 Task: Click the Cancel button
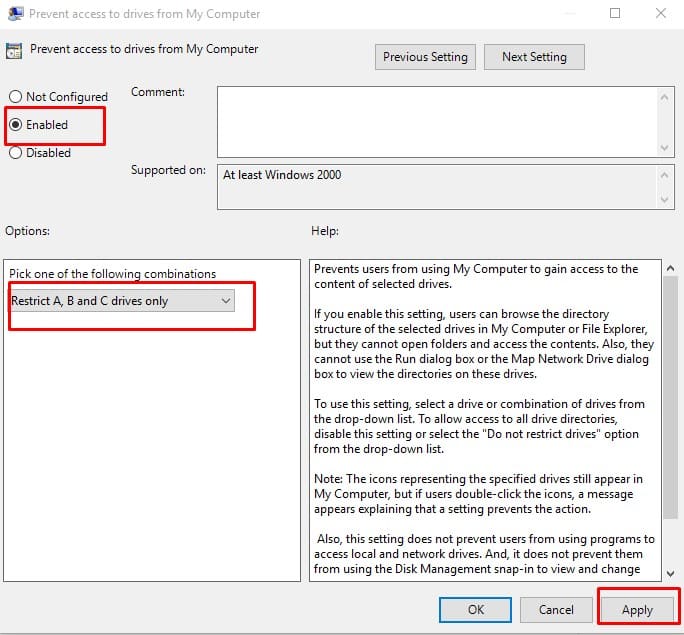556,609
